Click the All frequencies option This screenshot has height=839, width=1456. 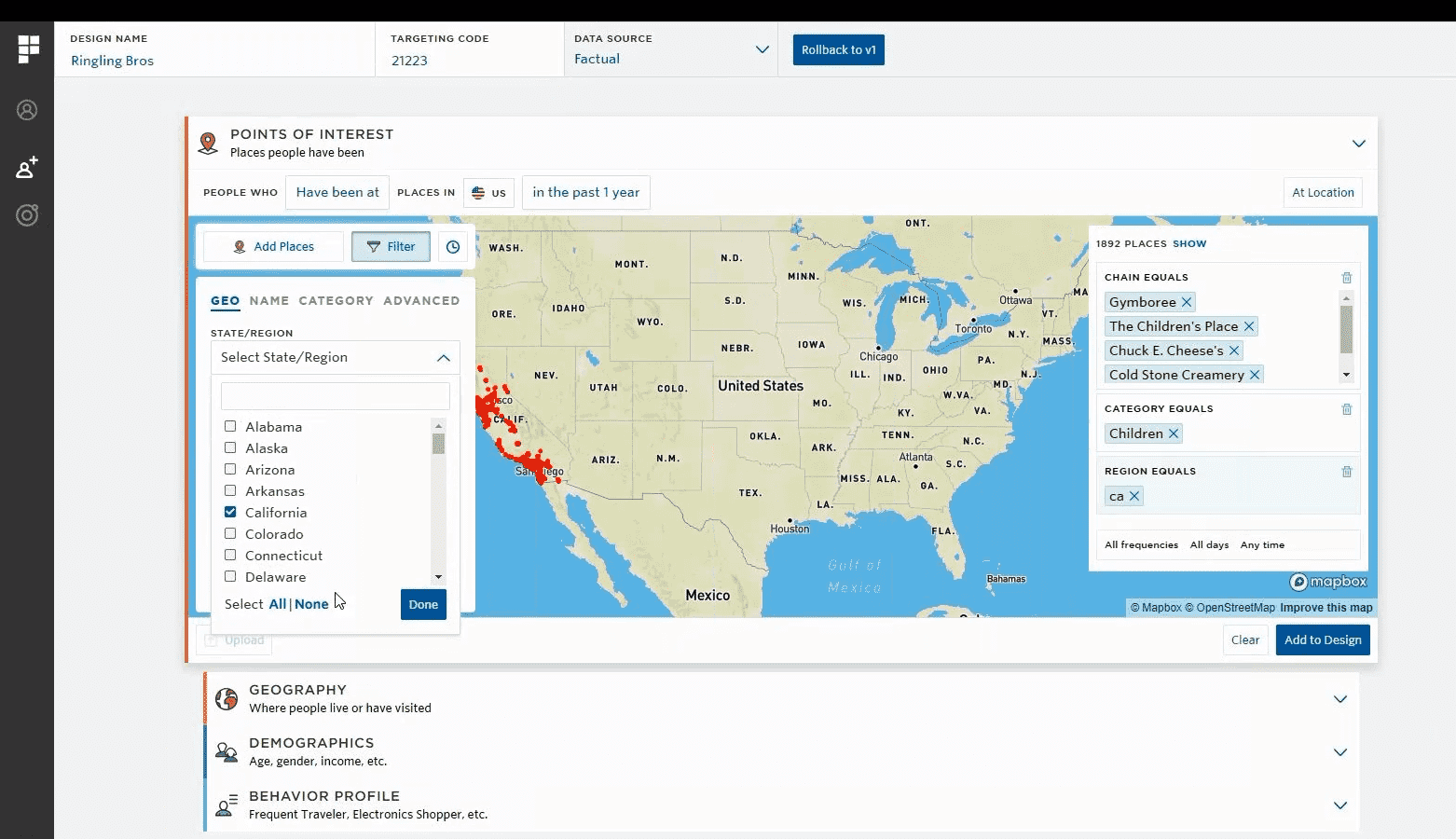point(1141,545)
